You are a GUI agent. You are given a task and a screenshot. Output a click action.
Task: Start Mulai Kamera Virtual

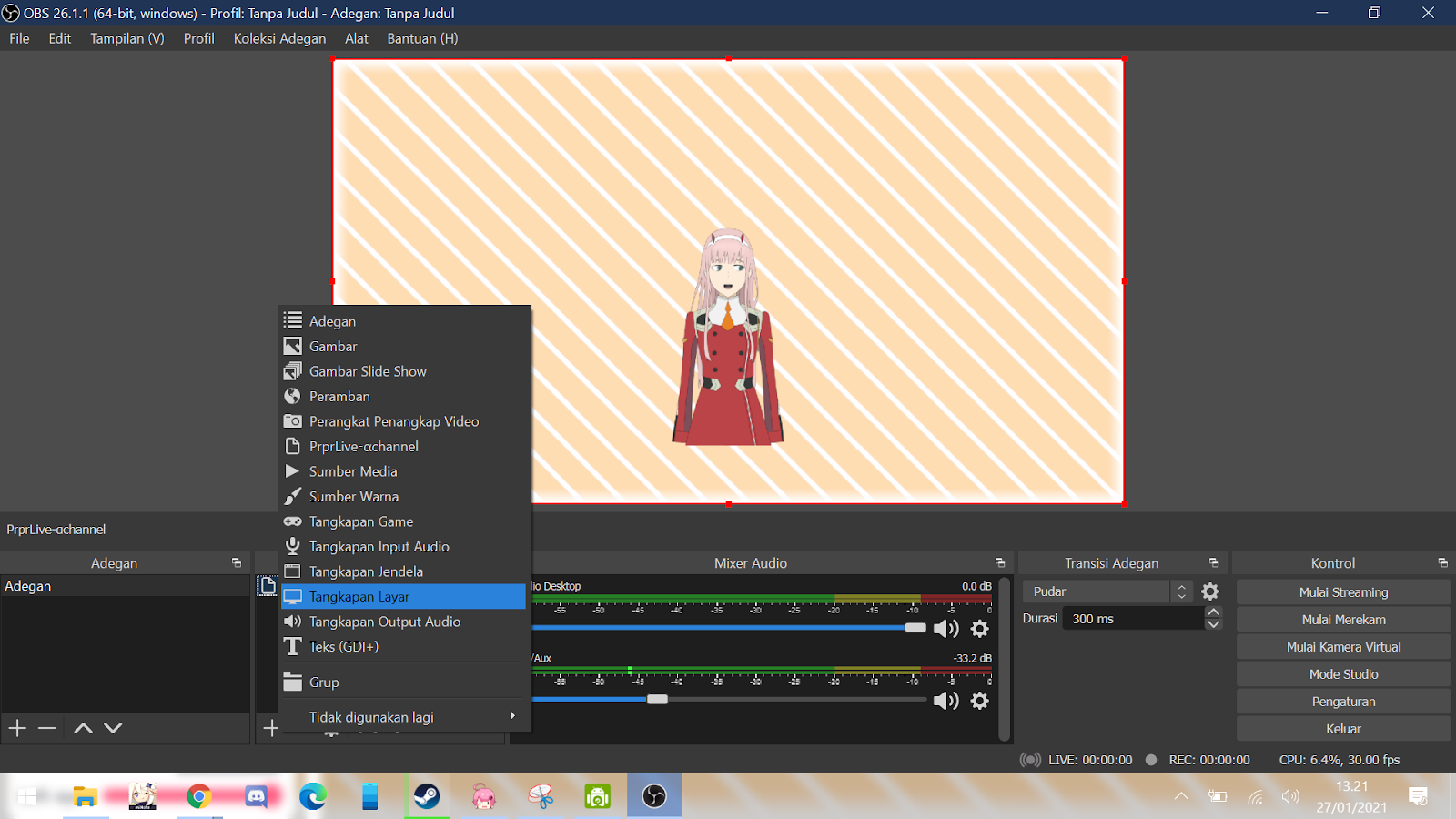coord(1343,647)
